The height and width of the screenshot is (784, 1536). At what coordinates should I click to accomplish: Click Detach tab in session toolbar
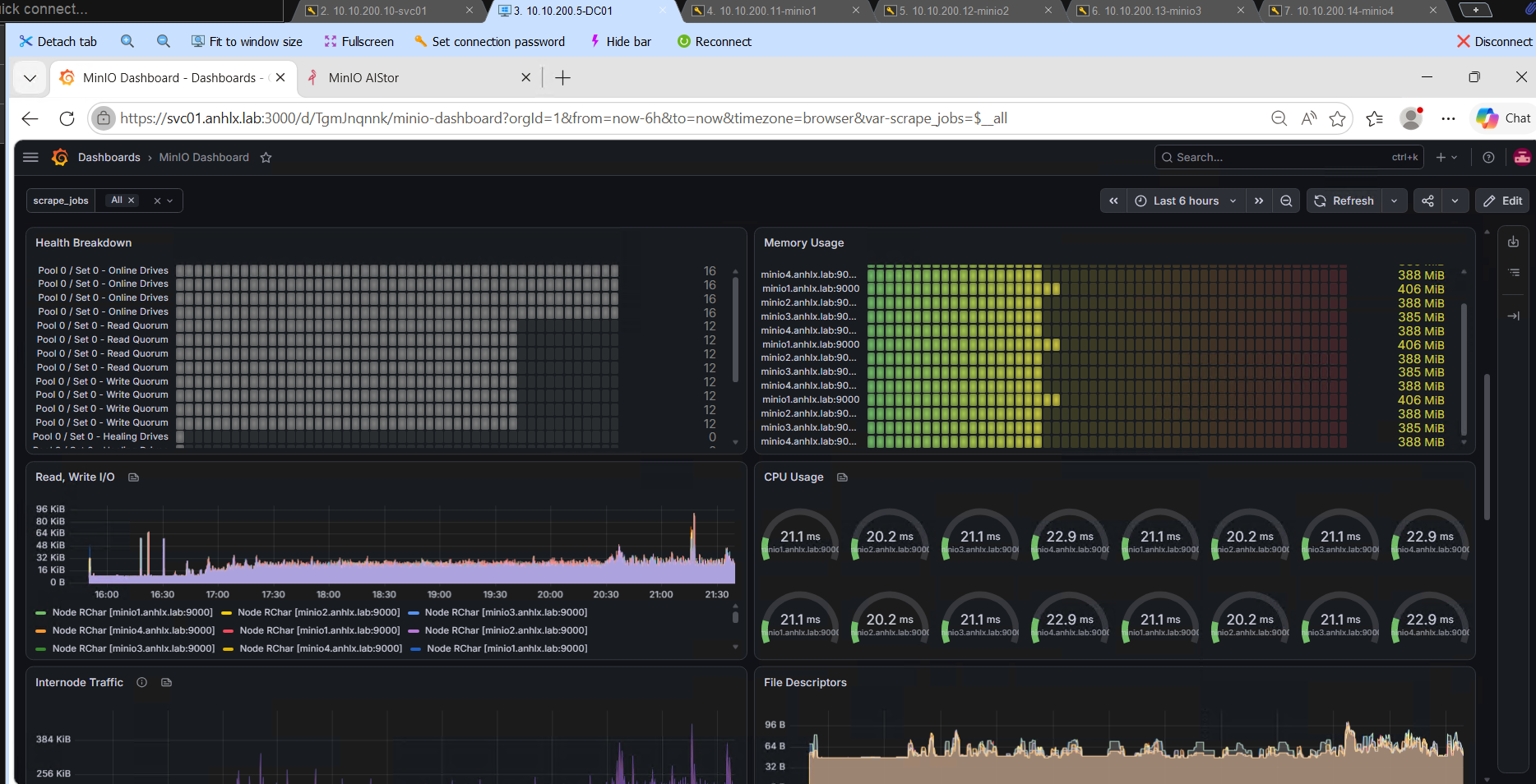coord(58,41)
